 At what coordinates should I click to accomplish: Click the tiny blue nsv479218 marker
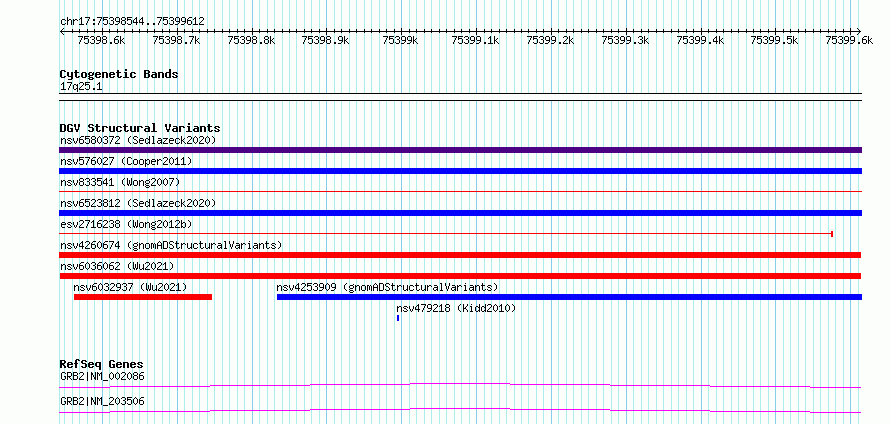pyautogui.click(x=398, y=318)
